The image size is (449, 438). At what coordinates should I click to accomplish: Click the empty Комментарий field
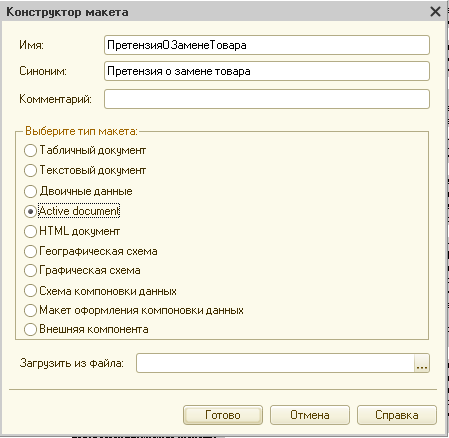click(x=267, y=99)
